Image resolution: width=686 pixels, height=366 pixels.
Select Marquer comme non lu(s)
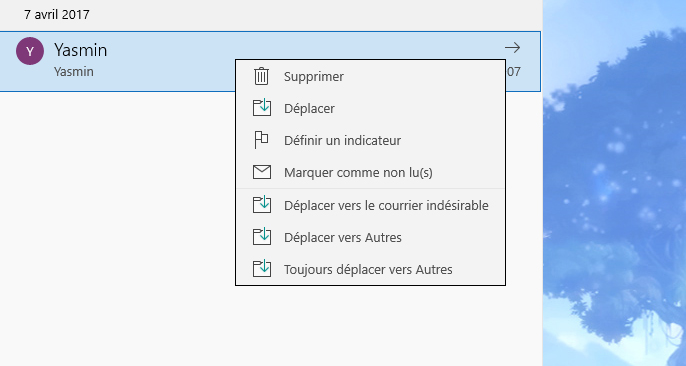point(371,173)
